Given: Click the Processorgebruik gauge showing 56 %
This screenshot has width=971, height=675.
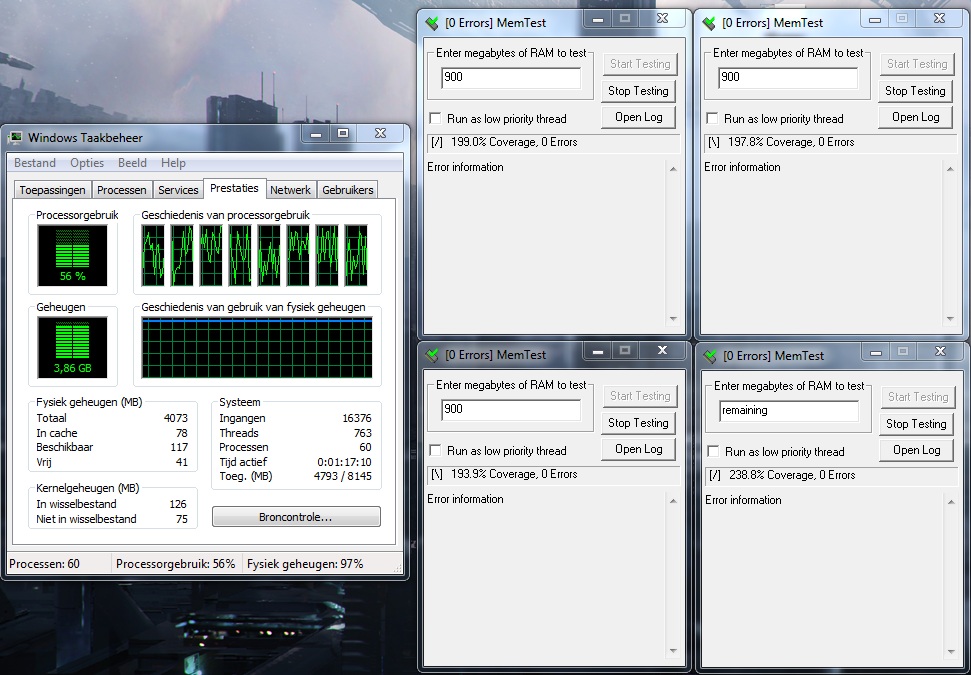Looking at the screenshot, I should coord(72,255).
